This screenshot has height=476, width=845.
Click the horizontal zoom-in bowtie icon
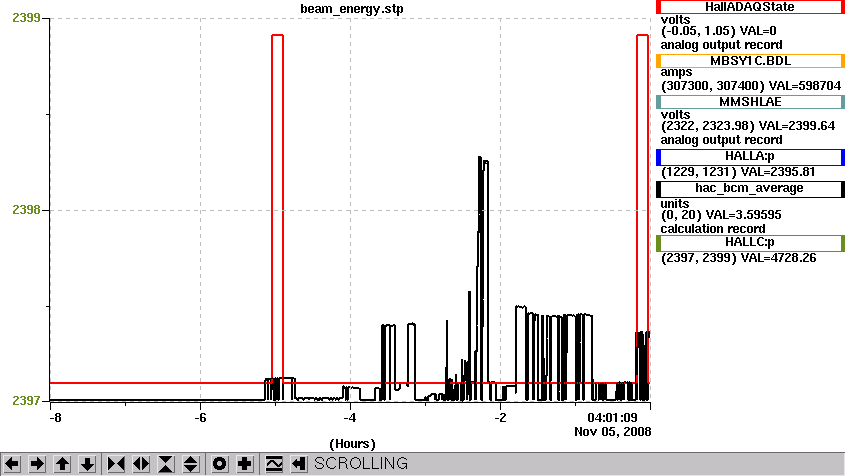pos(116,464)
